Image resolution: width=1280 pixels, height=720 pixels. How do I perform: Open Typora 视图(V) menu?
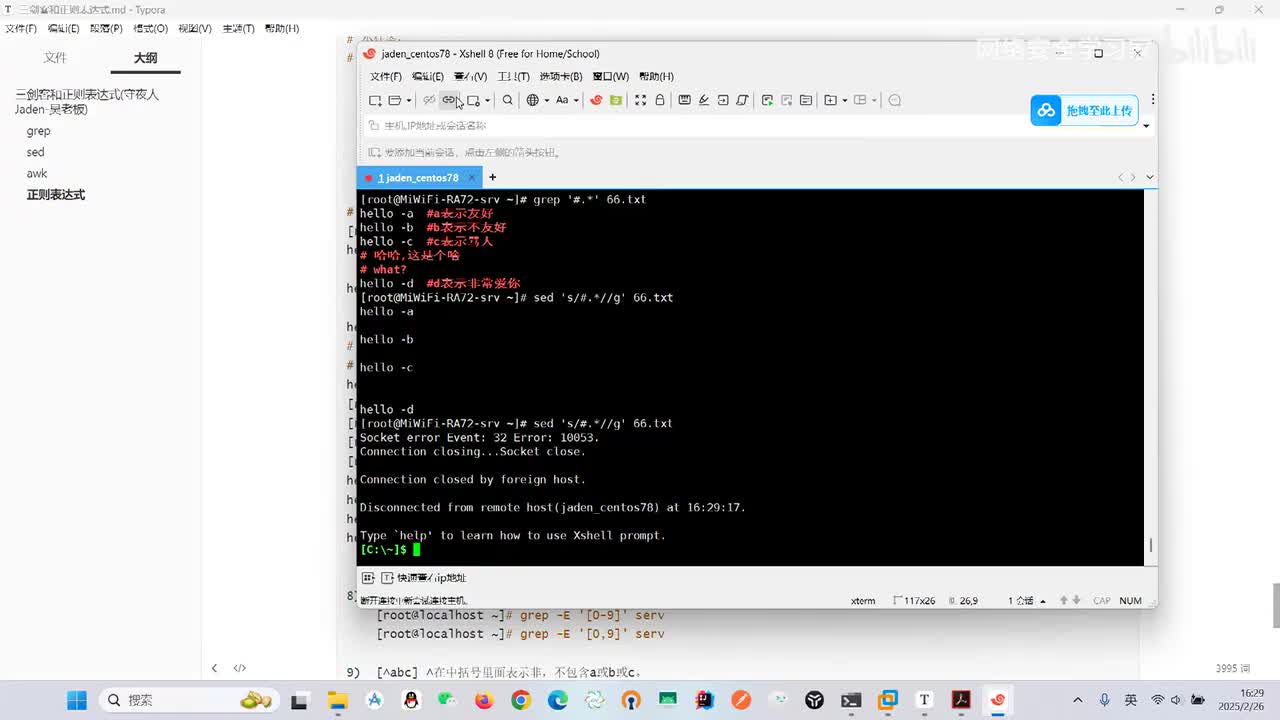tap(195, 28)
